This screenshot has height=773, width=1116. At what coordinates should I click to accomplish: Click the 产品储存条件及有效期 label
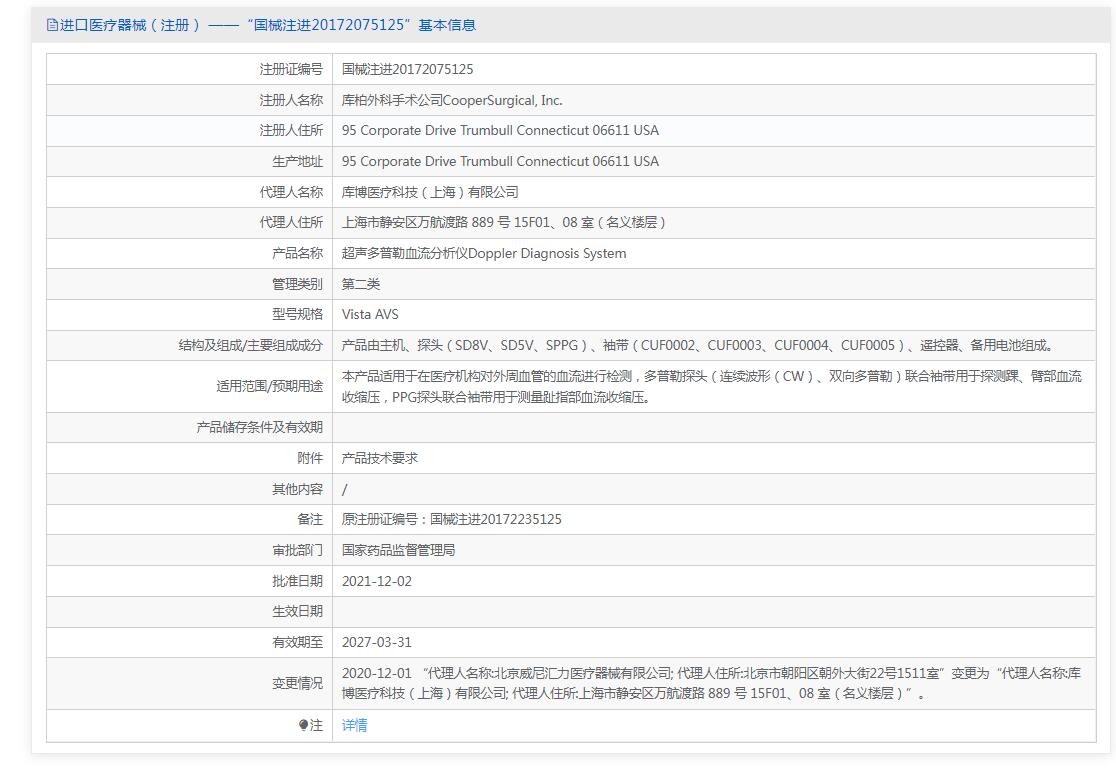coord(260,427)
